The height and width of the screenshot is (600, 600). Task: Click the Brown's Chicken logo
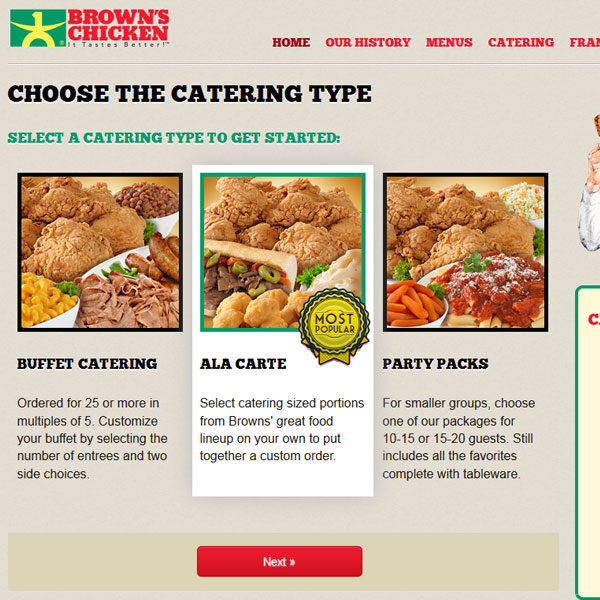tap(90, 28)
